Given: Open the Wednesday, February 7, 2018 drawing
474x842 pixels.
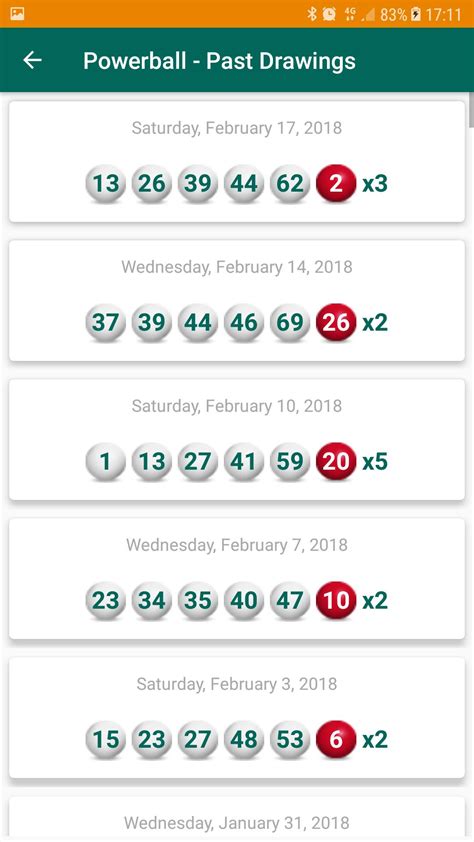Looking at the screenshot, I should click(237, 578).
